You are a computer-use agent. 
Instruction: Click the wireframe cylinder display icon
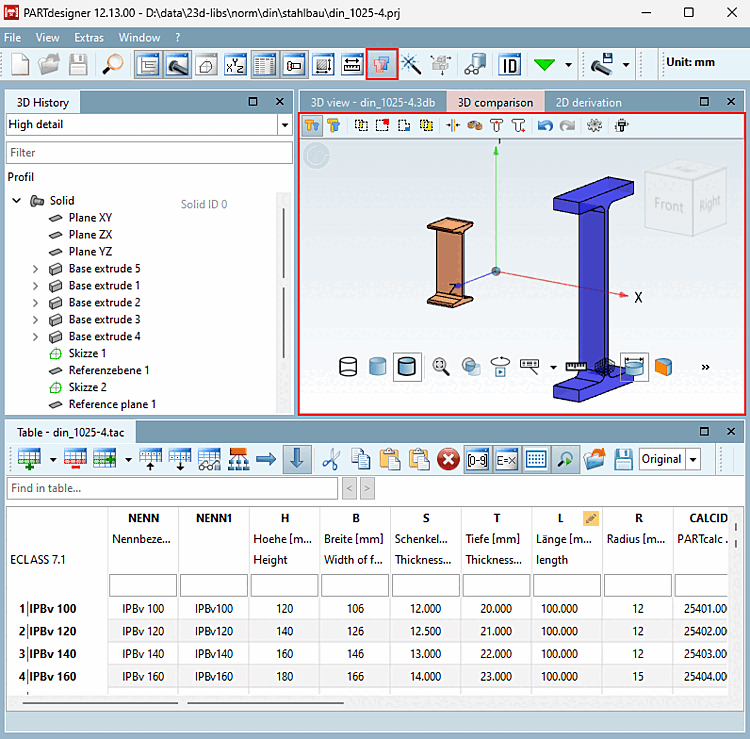[348, 367]
